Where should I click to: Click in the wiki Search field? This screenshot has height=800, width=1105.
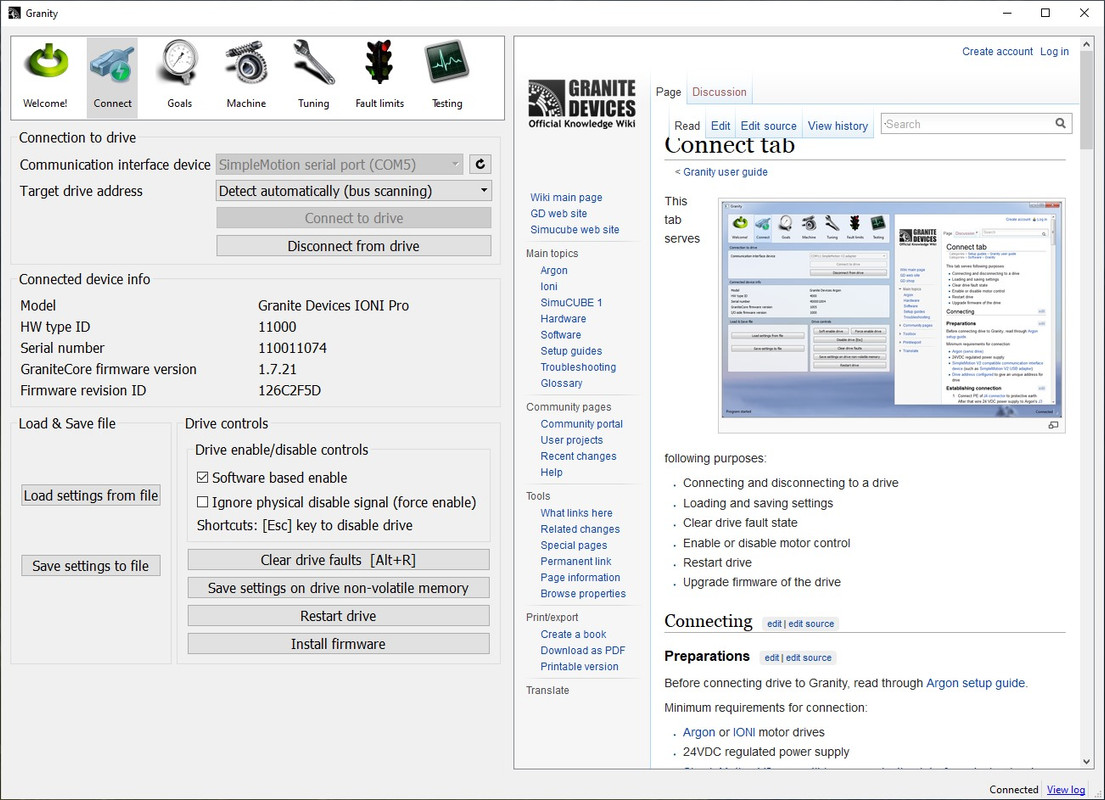[x=967, y=123]
